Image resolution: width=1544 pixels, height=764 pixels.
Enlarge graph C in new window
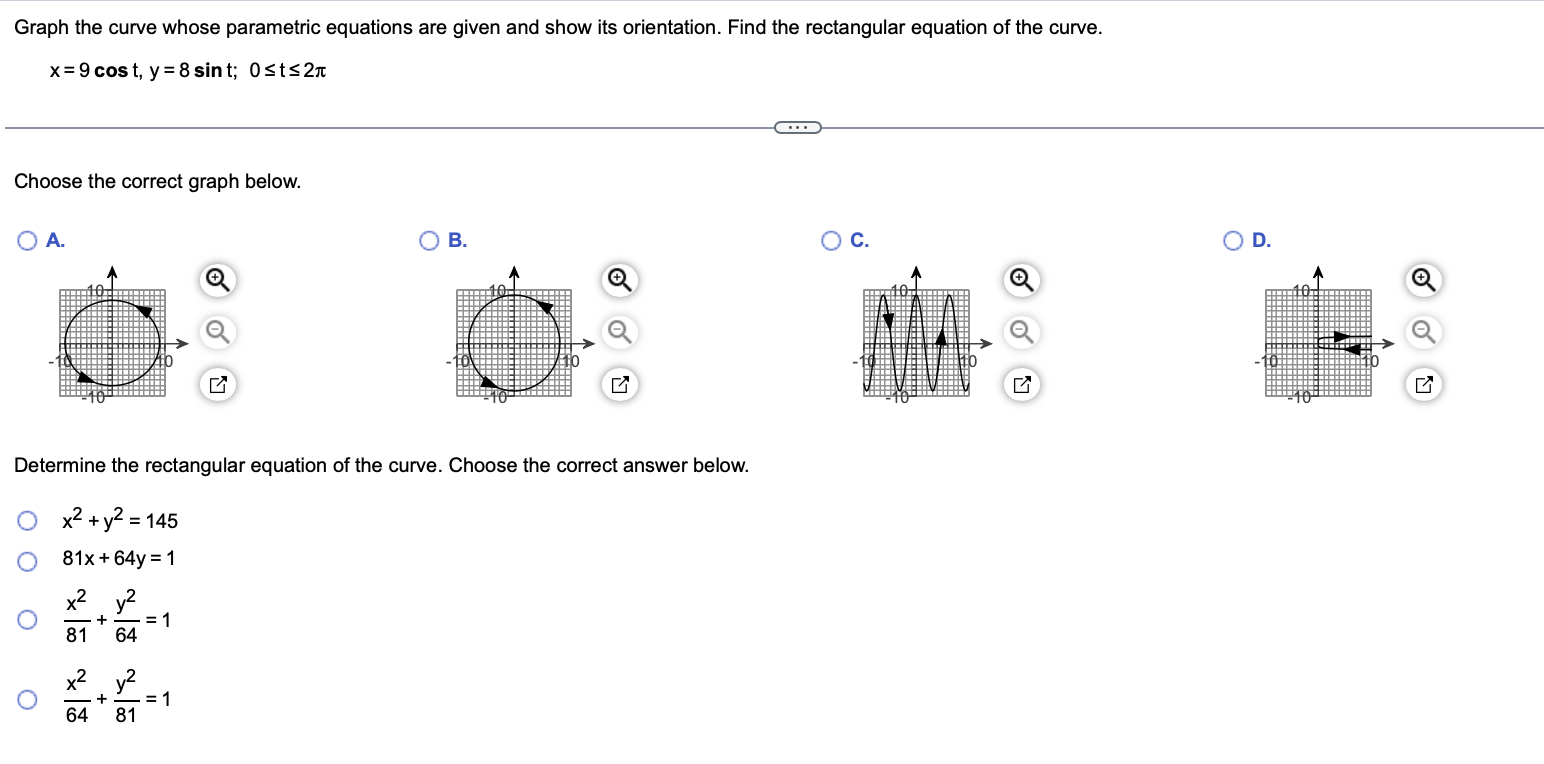coord(1021,385)
